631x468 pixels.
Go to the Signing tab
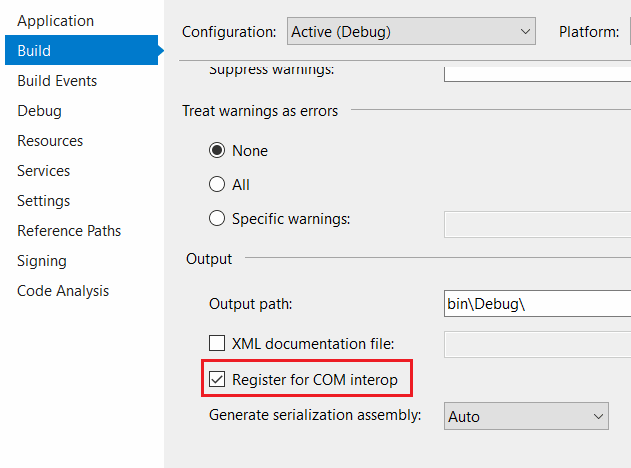point(42,261)
